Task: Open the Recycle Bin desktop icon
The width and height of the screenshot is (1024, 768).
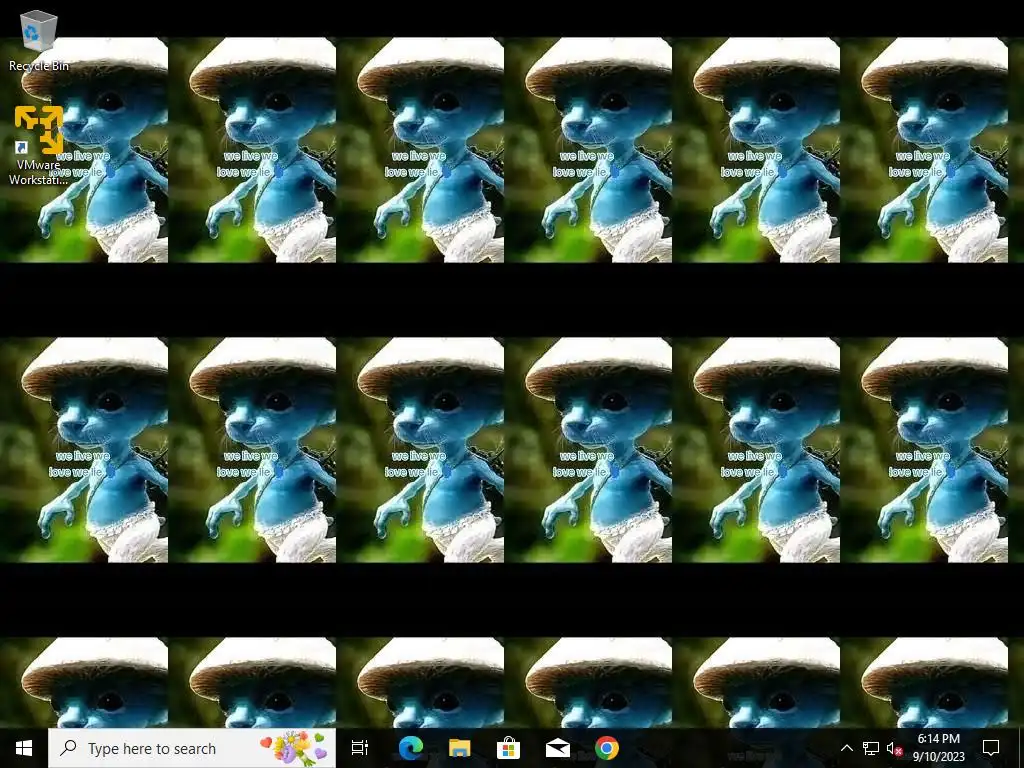Action: tap(39, 40)
